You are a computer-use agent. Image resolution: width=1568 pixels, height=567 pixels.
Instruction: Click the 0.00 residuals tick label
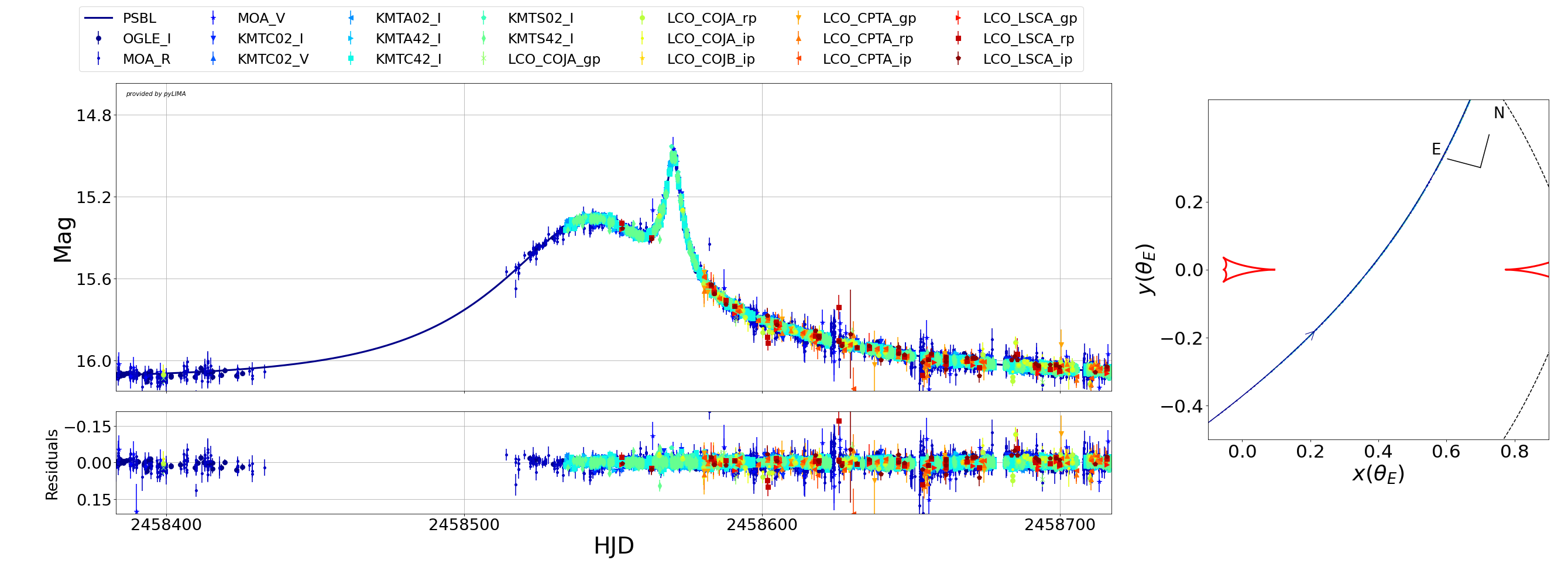[94, 463]
